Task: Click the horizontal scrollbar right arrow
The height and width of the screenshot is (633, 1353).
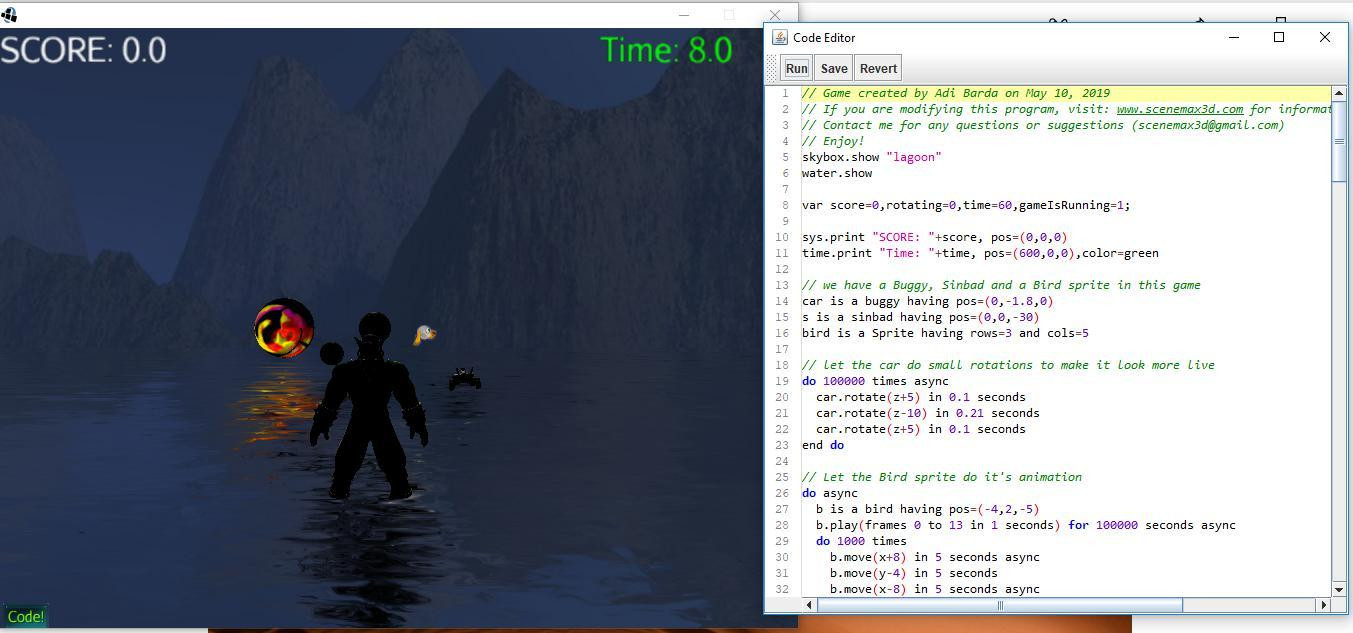Action: (1323, 604)
